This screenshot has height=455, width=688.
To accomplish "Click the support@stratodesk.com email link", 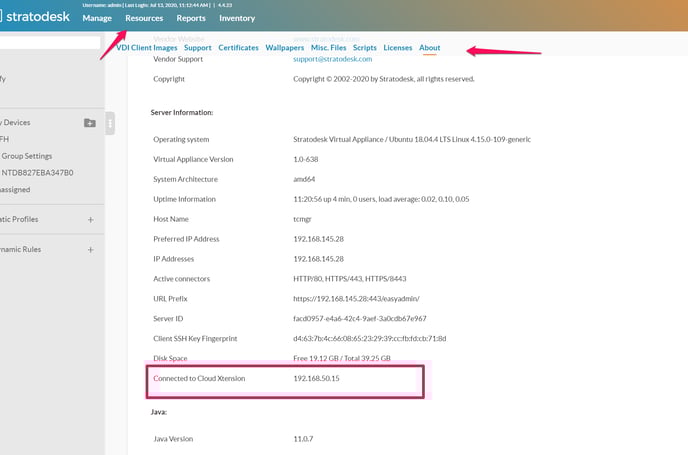I will pyautogui.click(x=332, y=59).
